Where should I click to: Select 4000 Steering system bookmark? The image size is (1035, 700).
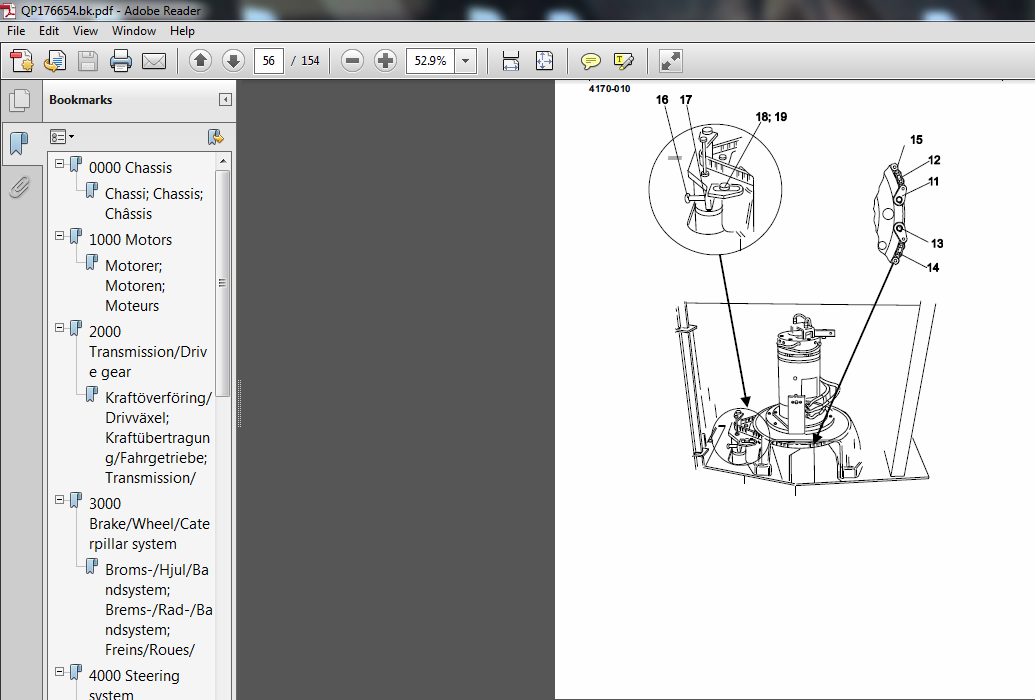pyautogui.click(x=134, y=684)
